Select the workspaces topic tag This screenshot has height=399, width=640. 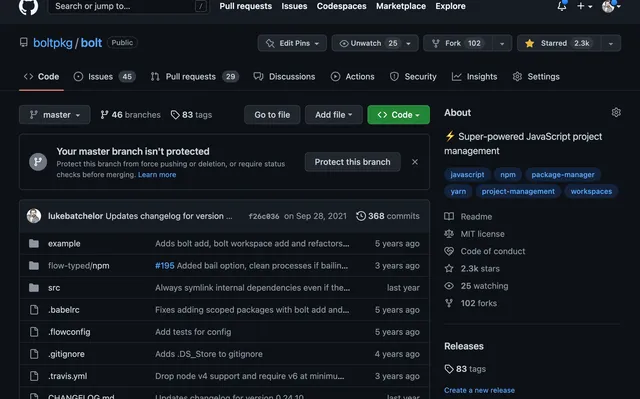591,191
